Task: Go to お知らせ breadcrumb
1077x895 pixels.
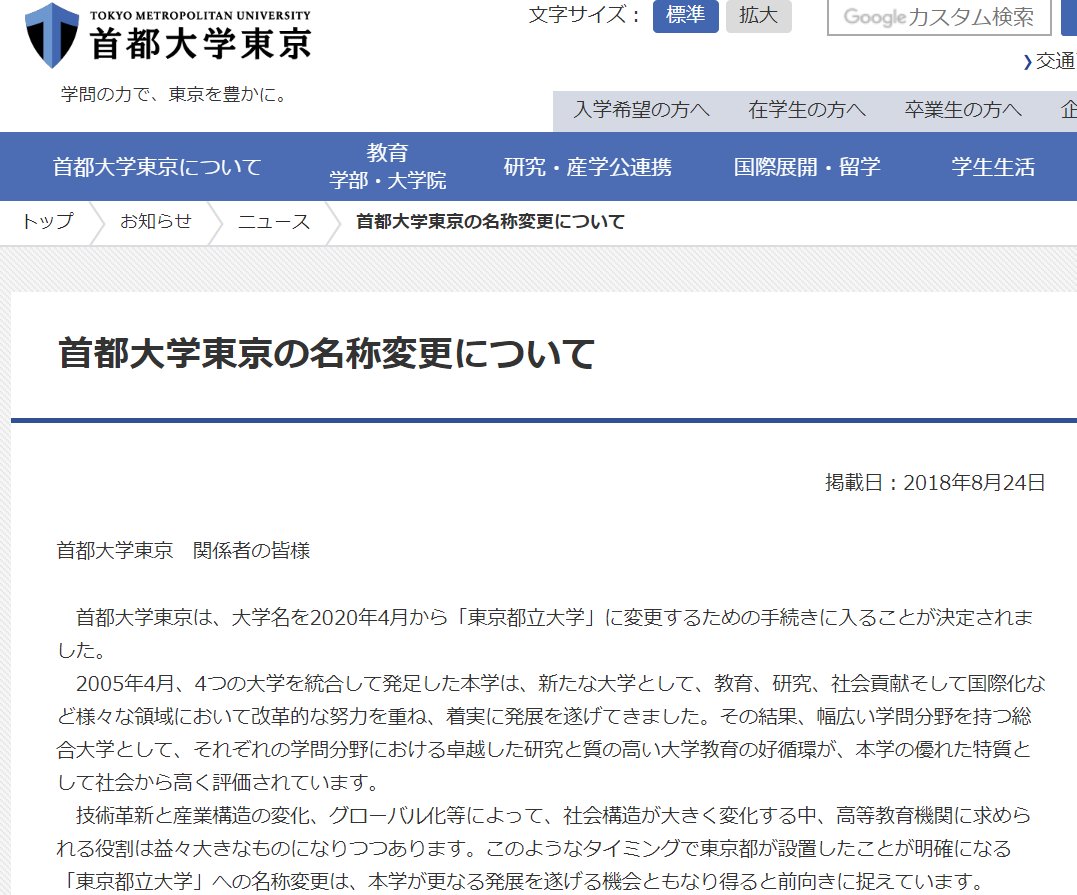Action: pos(156,221)
